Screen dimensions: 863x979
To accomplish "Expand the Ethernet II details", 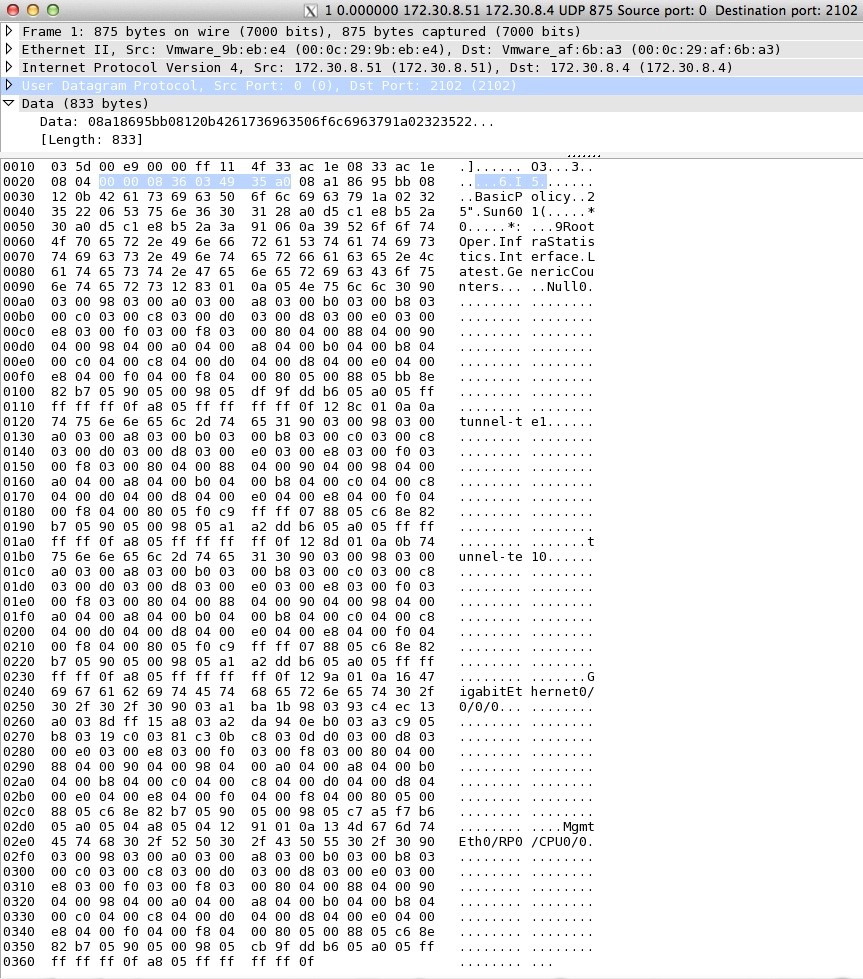I will [10, 49].
